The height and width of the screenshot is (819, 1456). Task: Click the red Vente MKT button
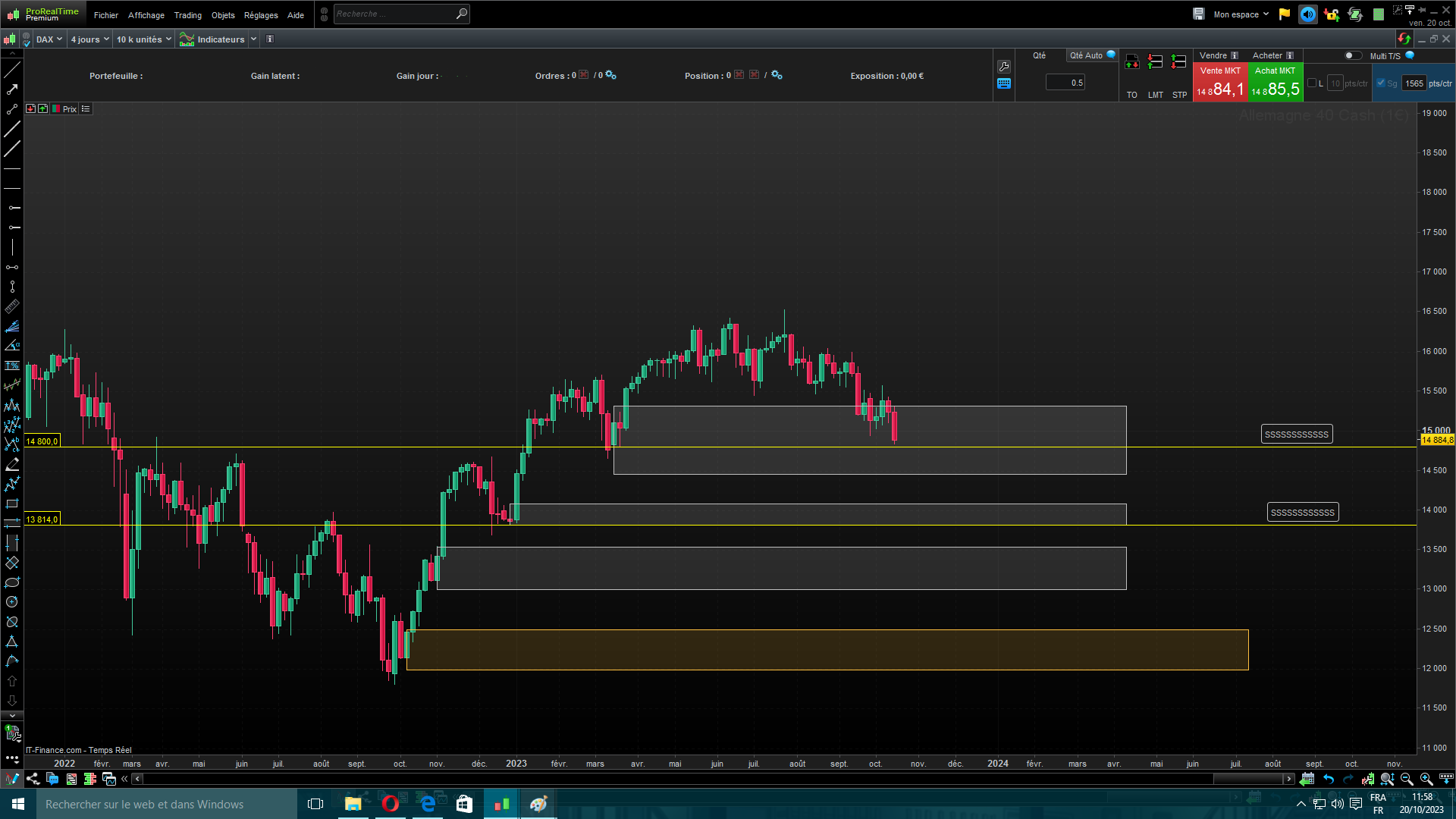[1220, 82]
